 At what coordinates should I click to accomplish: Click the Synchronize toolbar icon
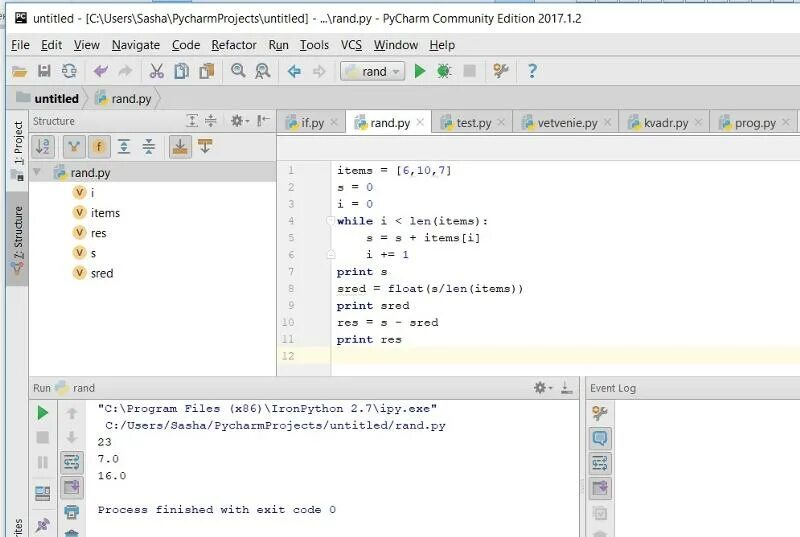coord(69,71)
